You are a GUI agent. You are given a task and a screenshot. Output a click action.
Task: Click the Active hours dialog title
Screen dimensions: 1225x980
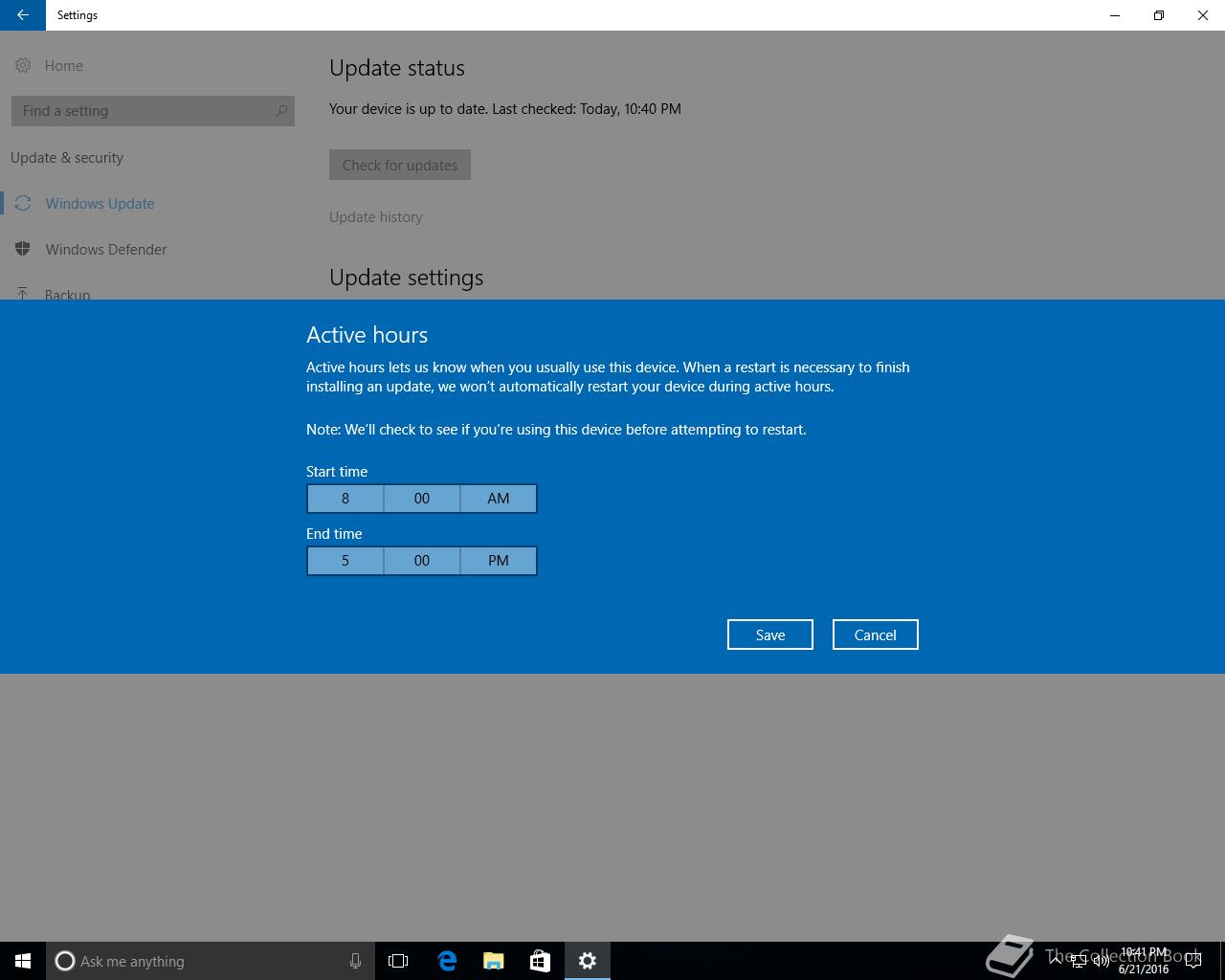click(367, 335)
